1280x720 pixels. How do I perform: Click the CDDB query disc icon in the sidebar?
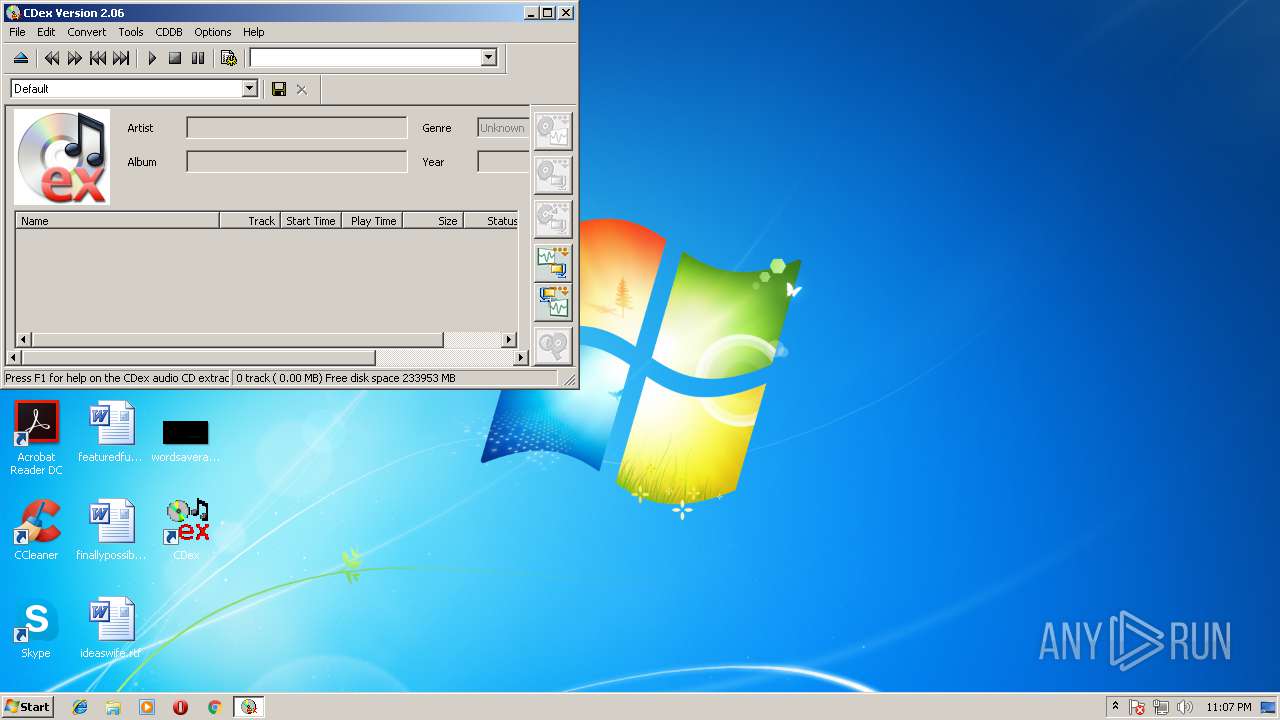tap(553, 346)
